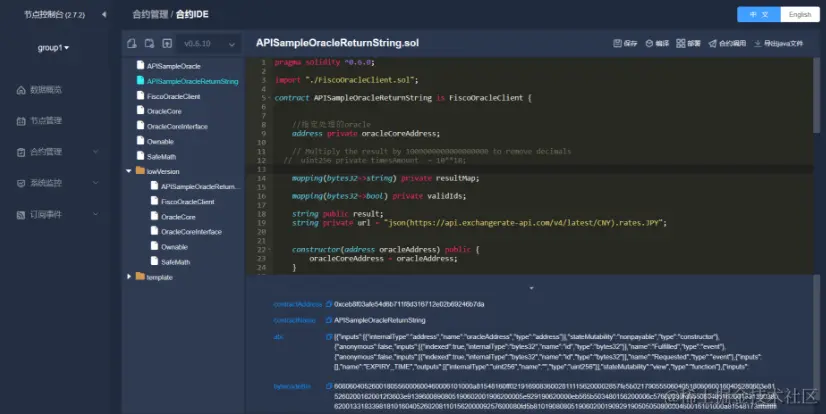This screenshot has width=826, height=414.
Task: Click the 保存 save button
Action: click(625, 43)
